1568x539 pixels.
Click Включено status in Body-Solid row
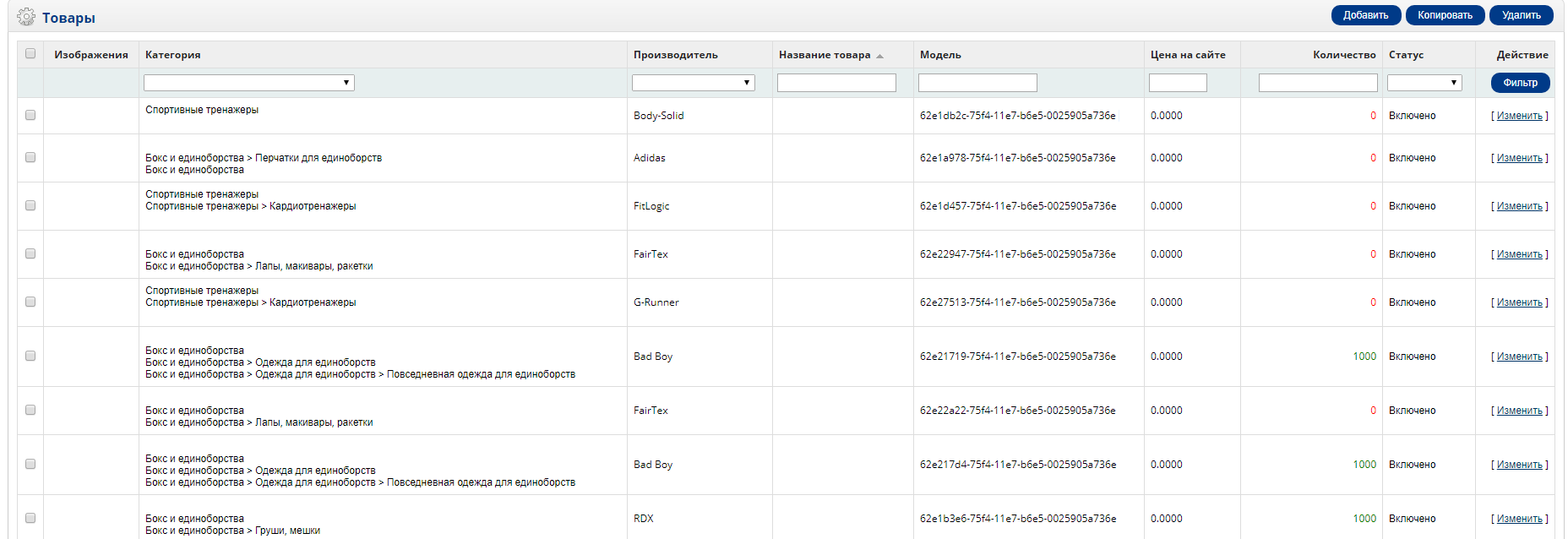pyautogui.click(x=1413, y=116)
